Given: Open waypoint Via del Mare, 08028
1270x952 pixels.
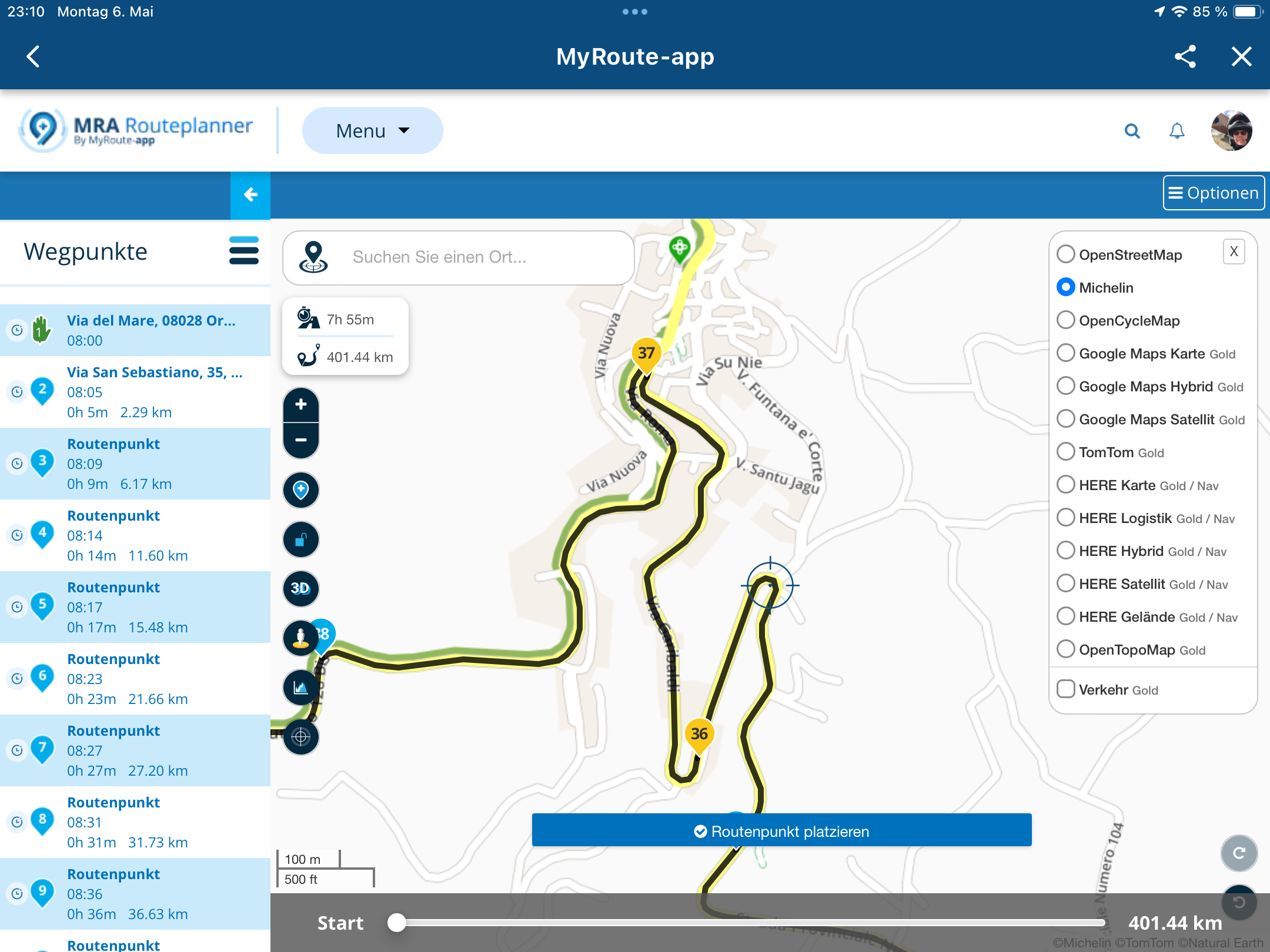Looking at the screenshot, I should (135, 330).
